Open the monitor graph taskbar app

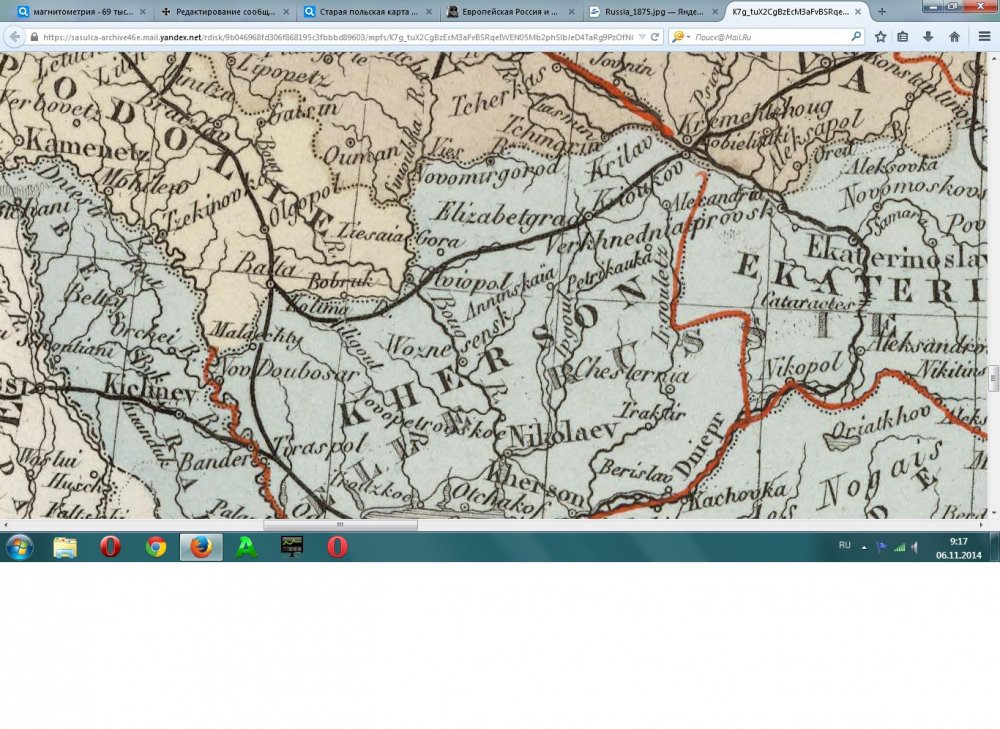tap(292, 547)
